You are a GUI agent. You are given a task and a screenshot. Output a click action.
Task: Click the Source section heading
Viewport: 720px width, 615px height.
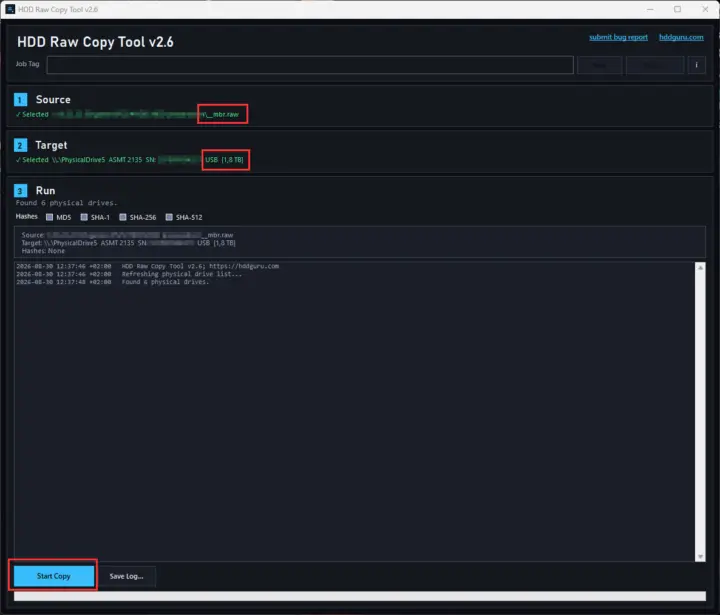53,100
